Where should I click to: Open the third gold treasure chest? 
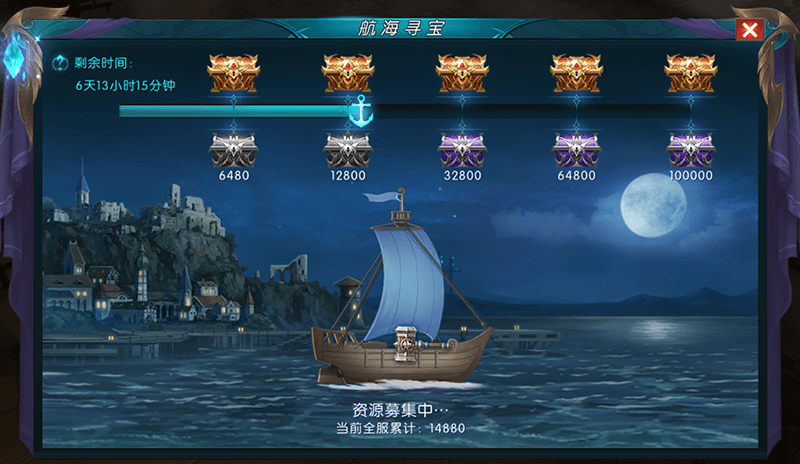click(x=462, y=73)
